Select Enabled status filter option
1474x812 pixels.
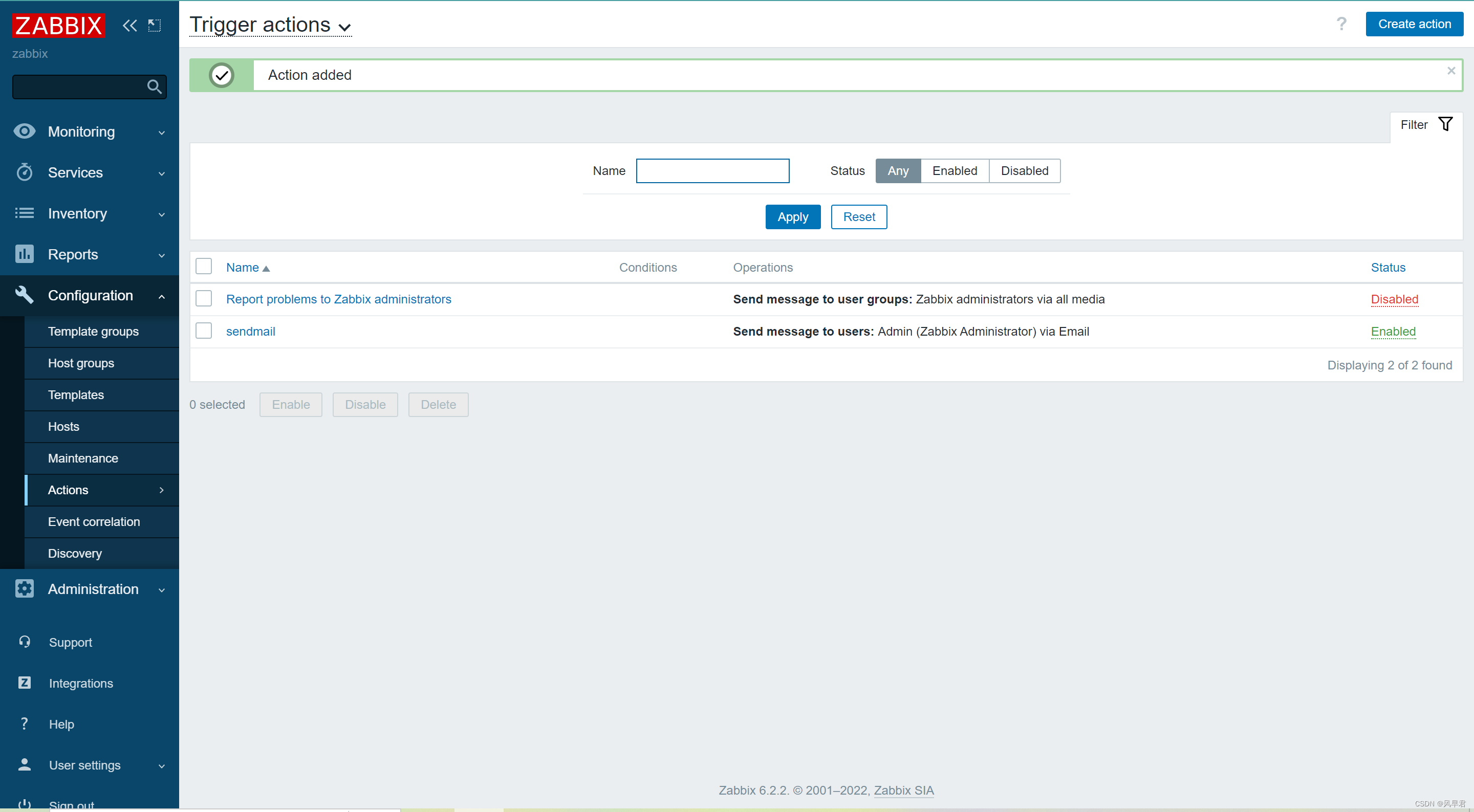[x=955, y=171]
